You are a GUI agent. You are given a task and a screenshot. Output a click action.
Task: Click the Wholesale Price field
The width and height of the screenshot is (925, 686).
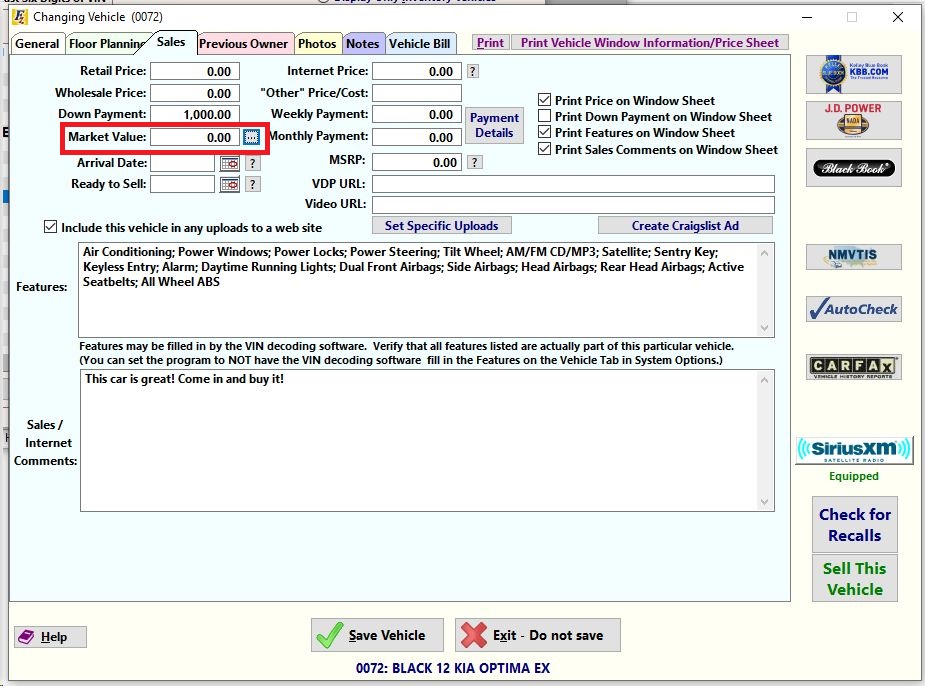(x=195, y=93)
